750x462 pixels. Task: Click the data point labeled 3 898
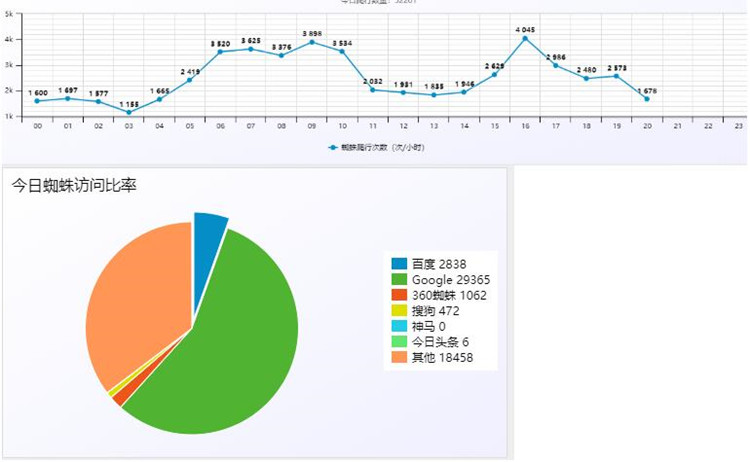point(312,42)
